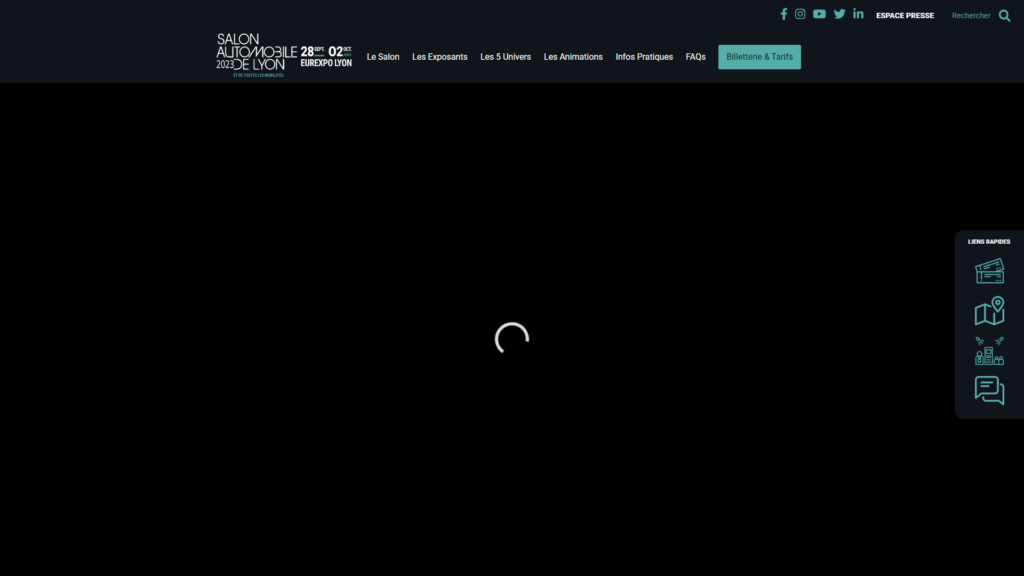Click into the Rechercher search field
The height and width of the screenshot is (576, 1024).
[x=970, y=15]
